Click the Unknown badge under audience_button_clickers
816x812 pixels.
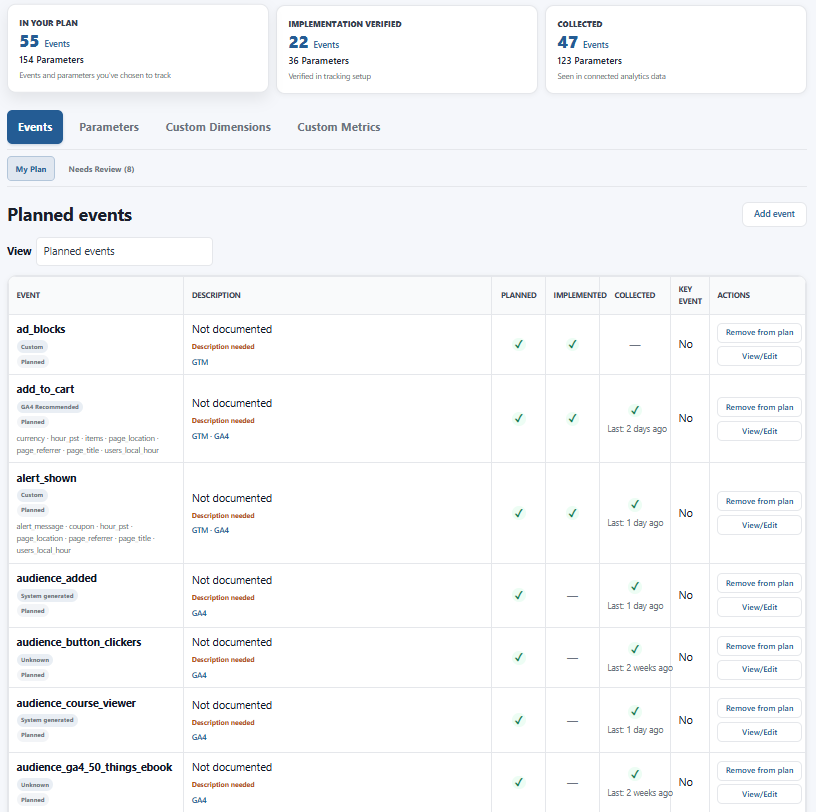(x=35, y=660)
